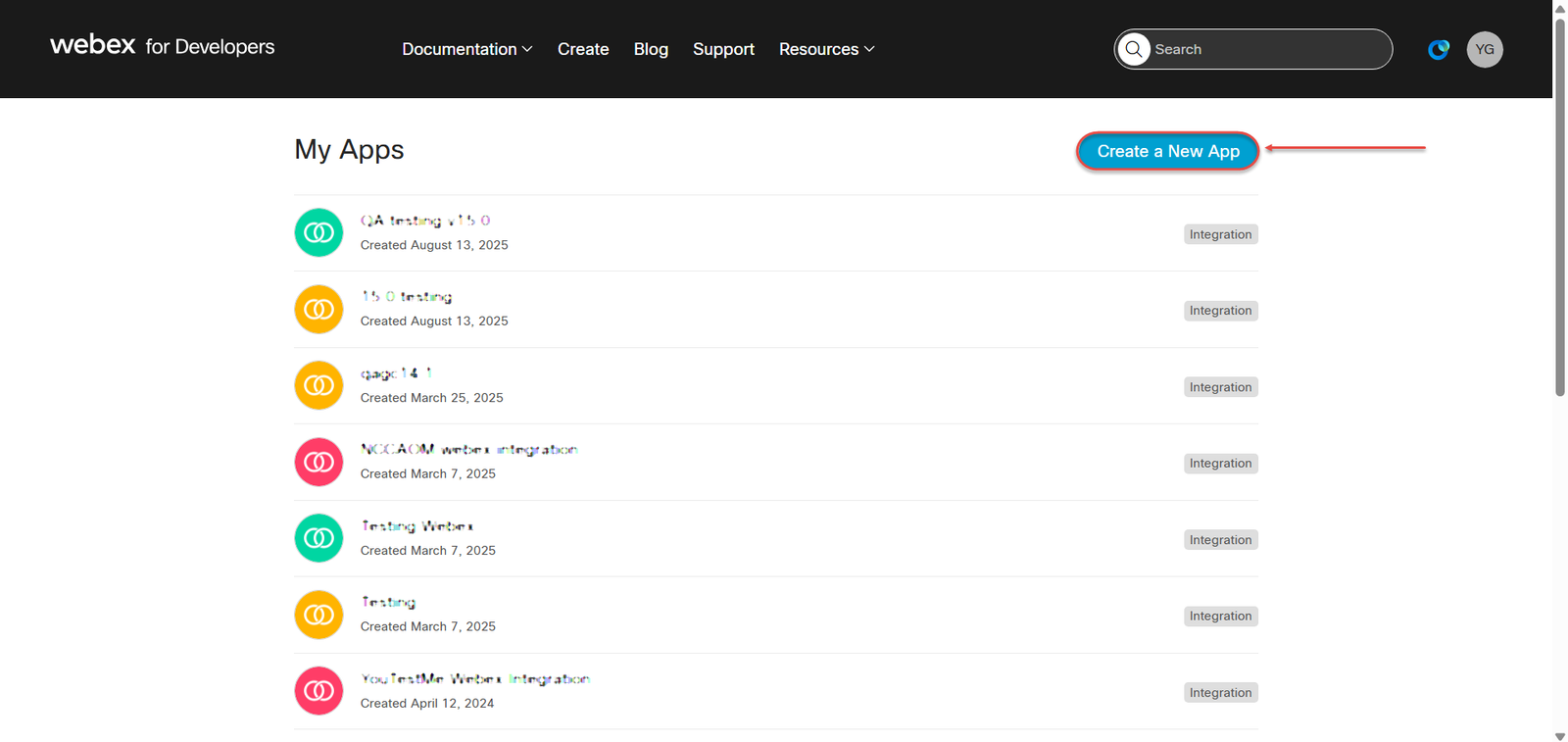Screen dimensions: 1568x742
Task: Focus the Search input field
Action: point(1264,49)
